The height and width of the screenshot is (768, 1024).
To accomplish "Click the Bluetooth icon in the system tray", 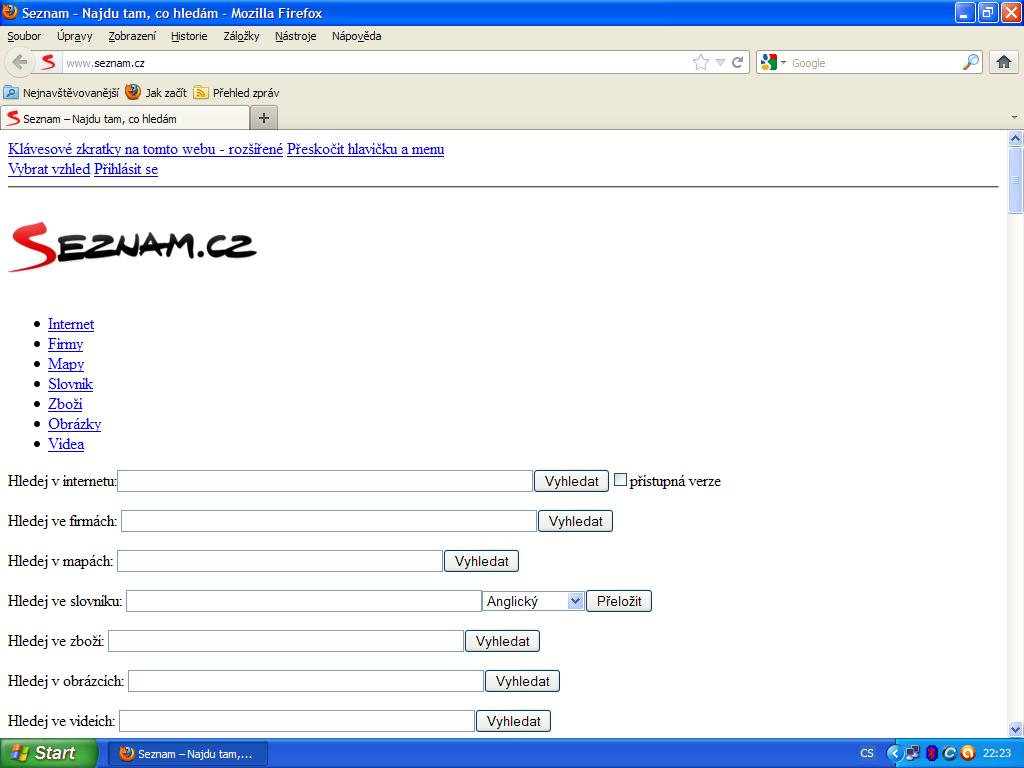I will [x=931, y=753].
